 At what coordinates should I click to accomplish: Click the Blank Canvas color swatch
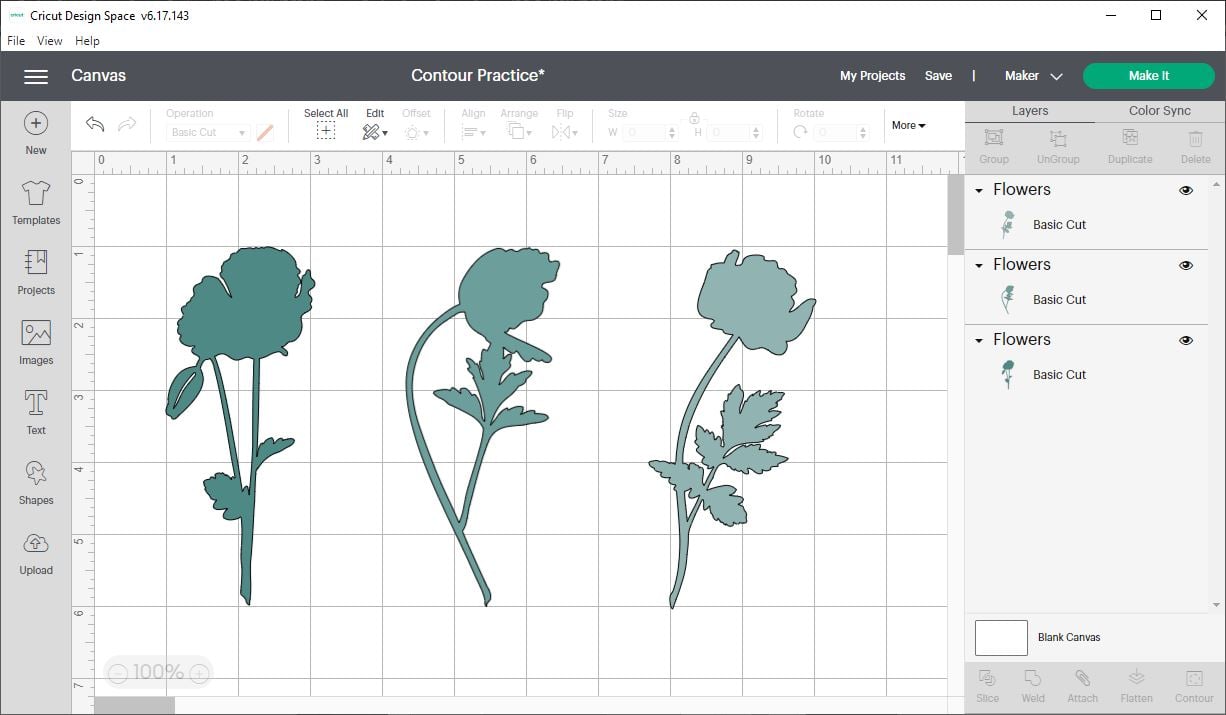1001,637
